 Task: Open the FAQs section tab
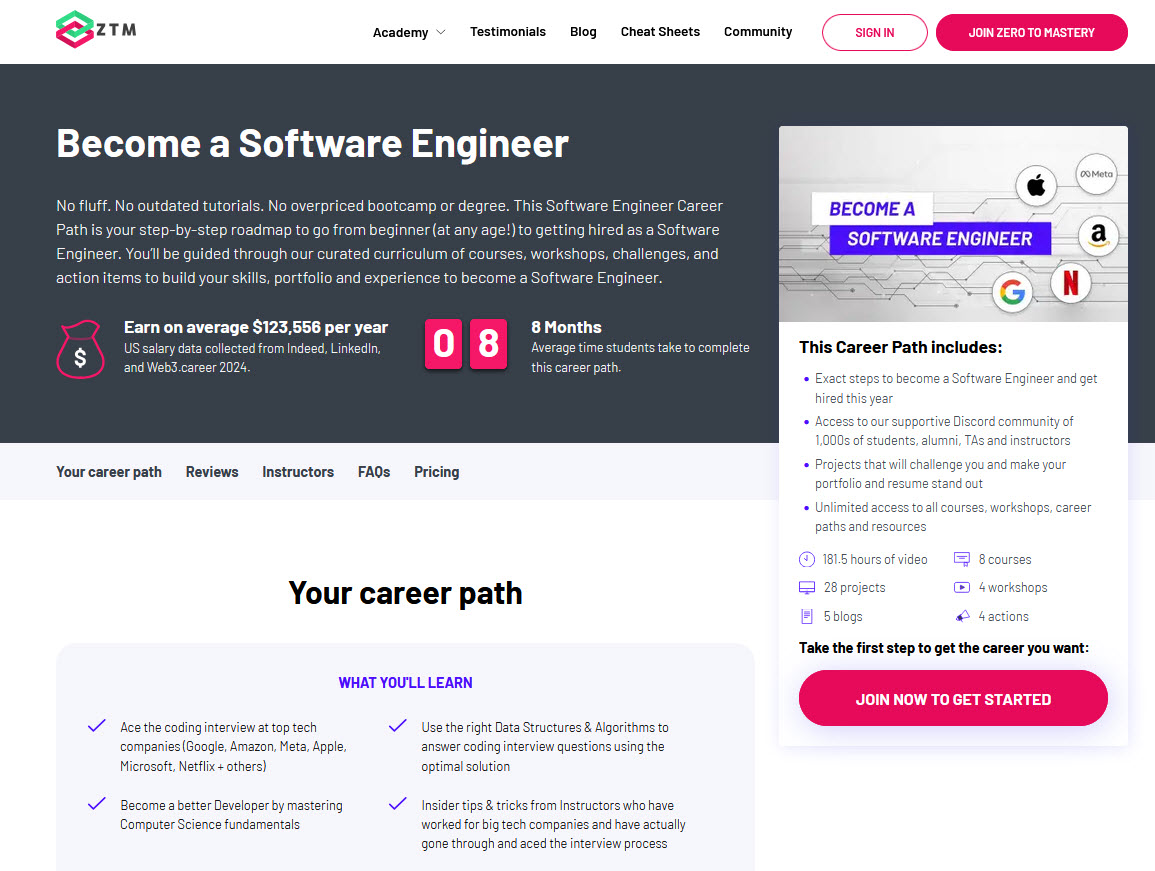tap(374, 472)
